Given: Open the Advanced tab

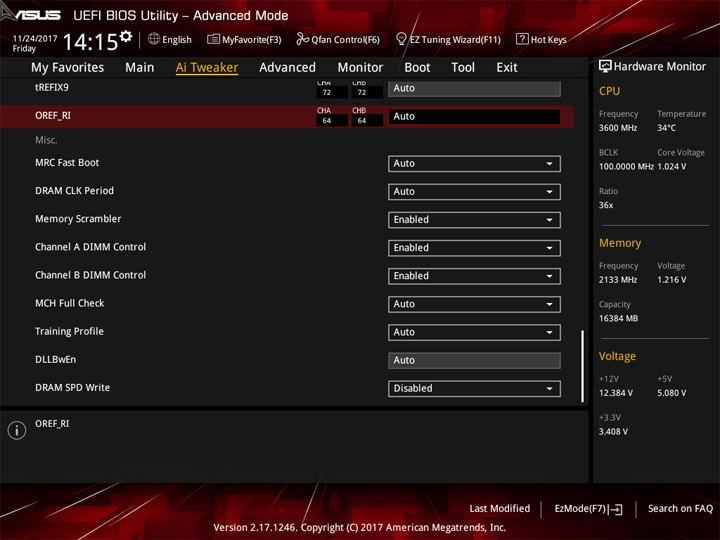Looking at the screenshot, I should (x=287, y=68).
